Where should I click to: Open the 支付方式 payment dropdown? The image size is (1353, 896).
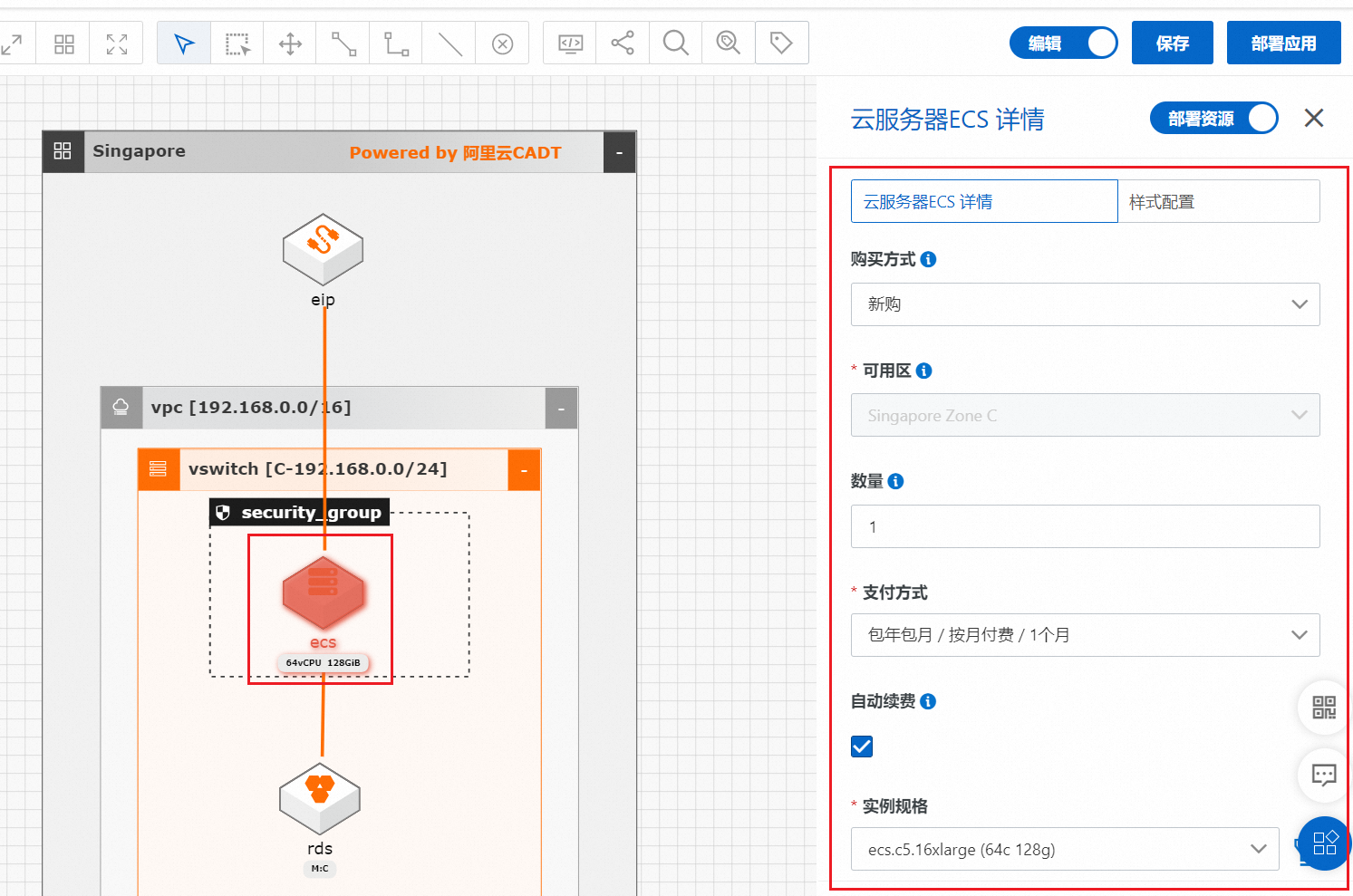pyautogui.click(x=1085, y=635)
